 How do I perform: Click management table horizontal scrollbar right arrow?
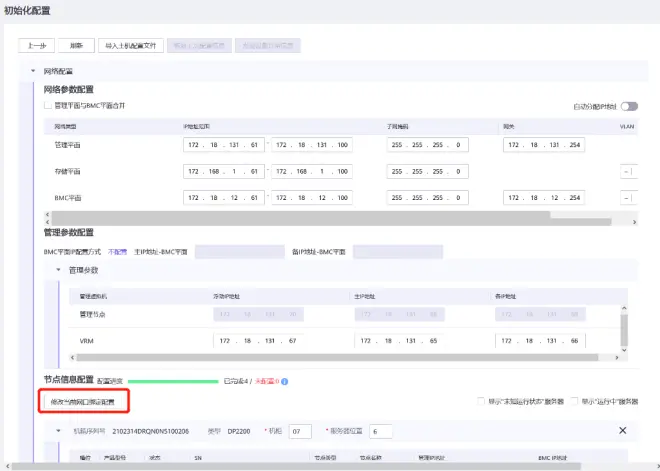click(617, 357)
